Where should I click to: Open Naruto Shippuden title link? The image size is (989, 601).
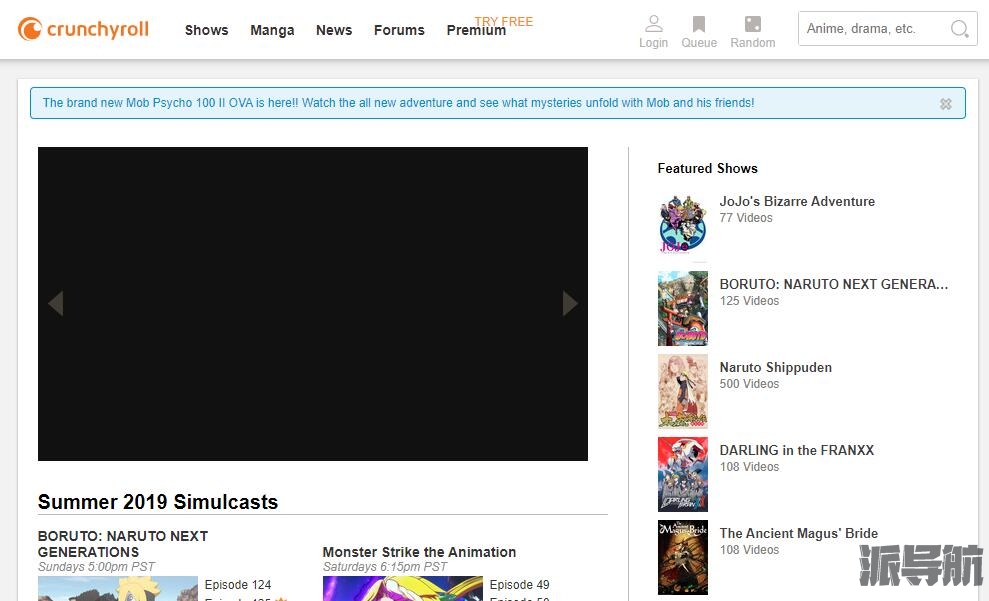click(776, 368)
